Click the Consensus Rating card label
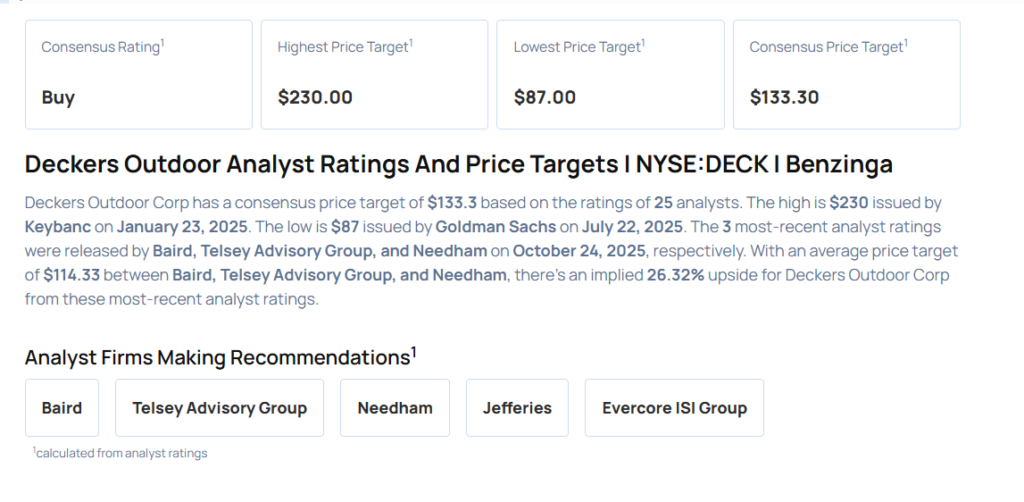1024x502 pixels. 102,47
